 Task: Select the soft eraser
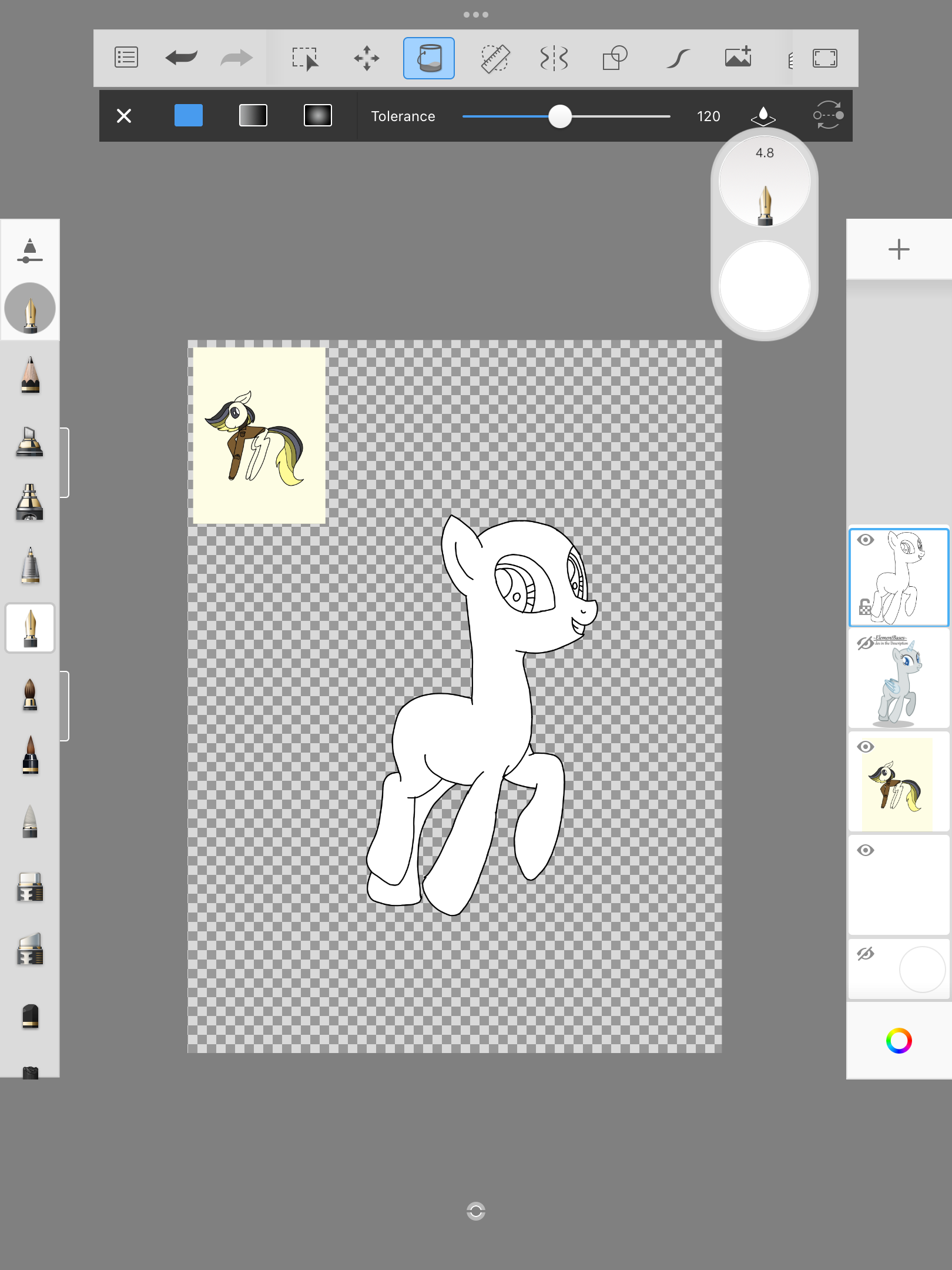pos(30,949)
